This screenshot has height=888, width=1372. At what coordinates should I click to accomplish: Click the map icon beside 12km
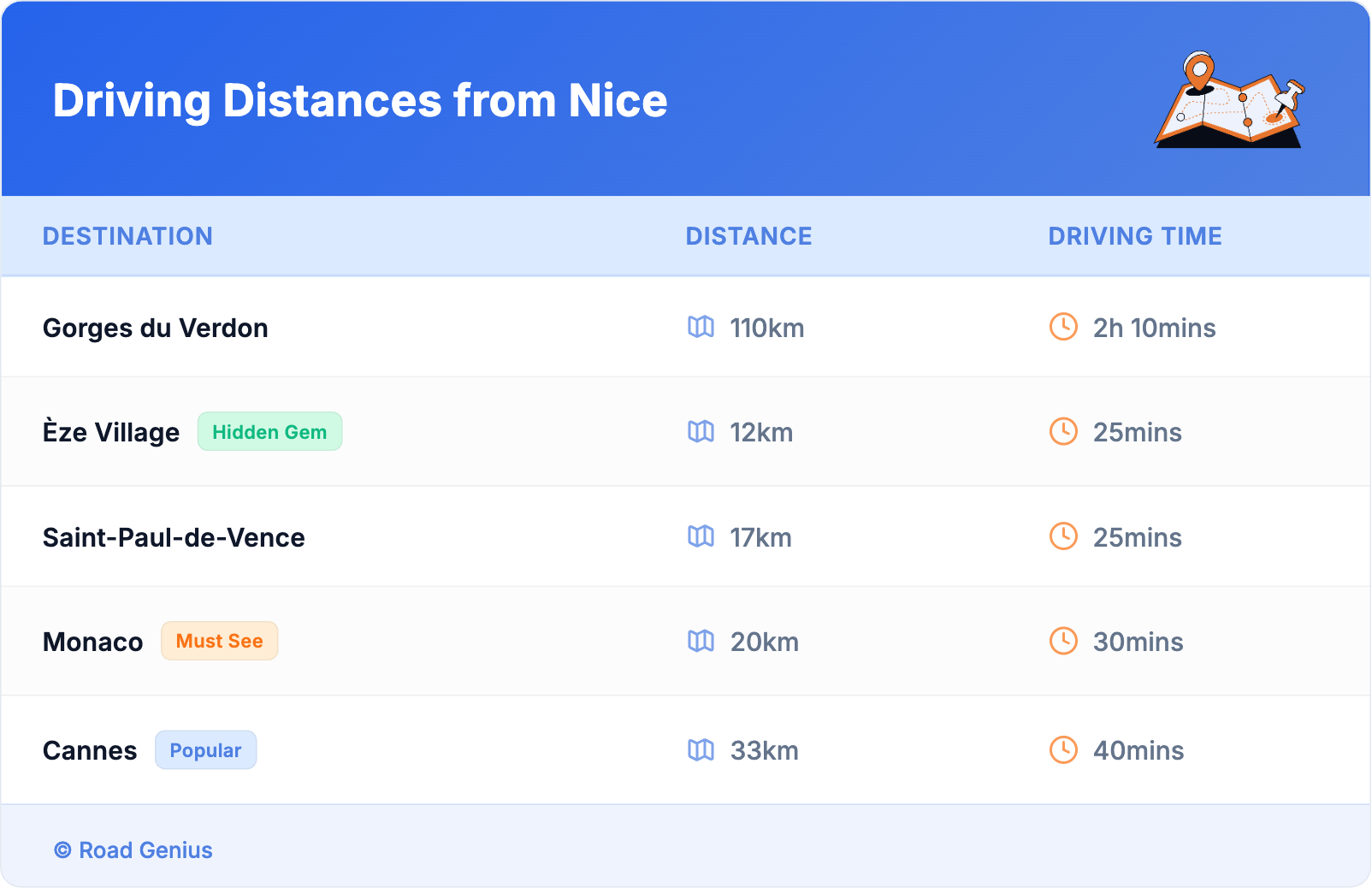click(x=701, y=431)
